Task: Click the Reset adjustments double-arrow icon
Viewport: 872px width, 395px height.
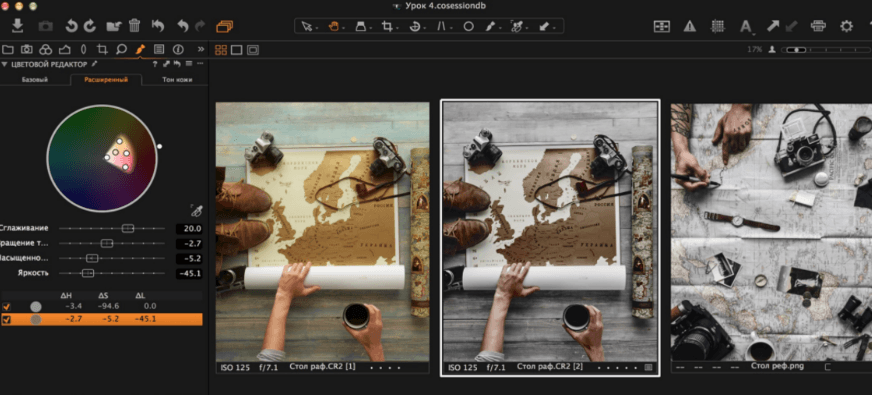Action: pyautogui.click(x=158, y=26)
